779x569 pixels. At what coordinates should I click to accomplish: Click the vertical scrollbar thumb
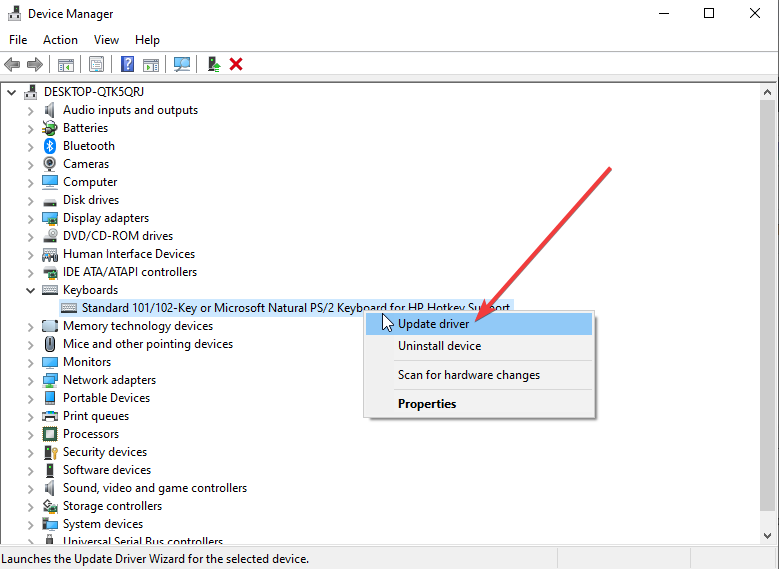767,305
